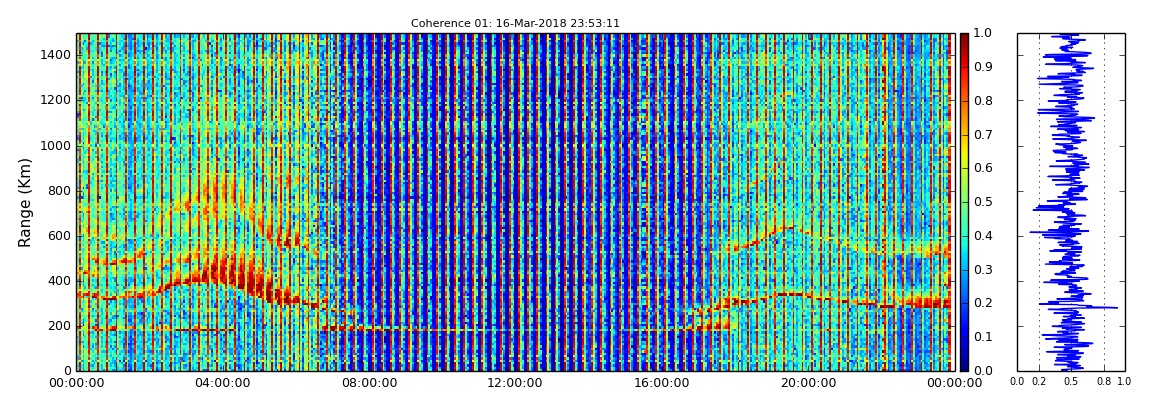Image resolution: width=1150 pixels, height=407 pixels.
Task: Click the dark red top of the colorbar
Action: coord(964,38)
